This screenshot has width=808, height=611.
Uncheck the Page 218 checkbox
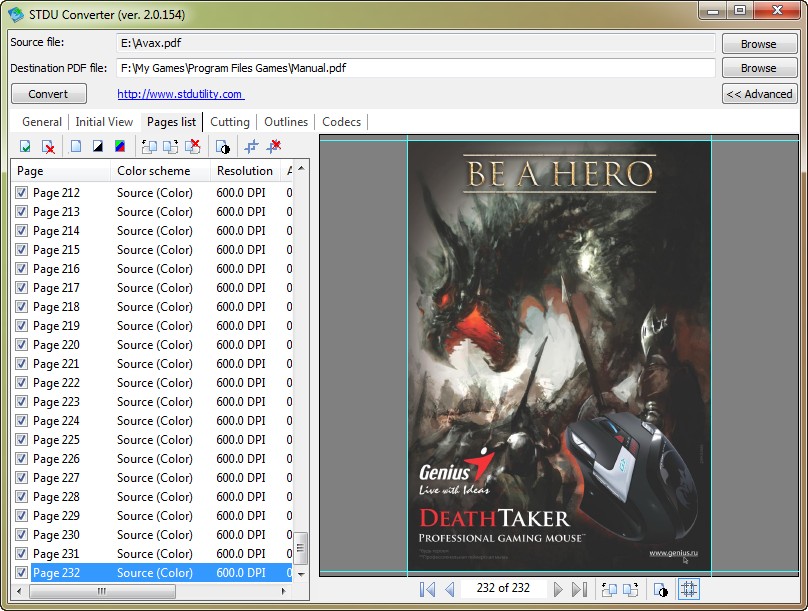pyautogui.click(x=21, y=307)
